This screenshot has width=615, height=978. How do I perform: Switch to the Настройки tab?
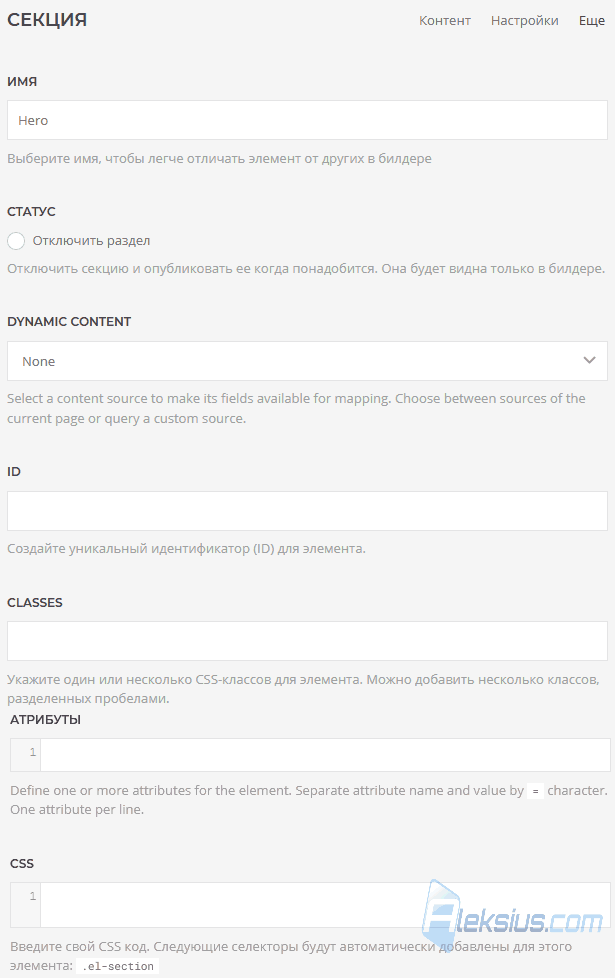coord(525,21)
